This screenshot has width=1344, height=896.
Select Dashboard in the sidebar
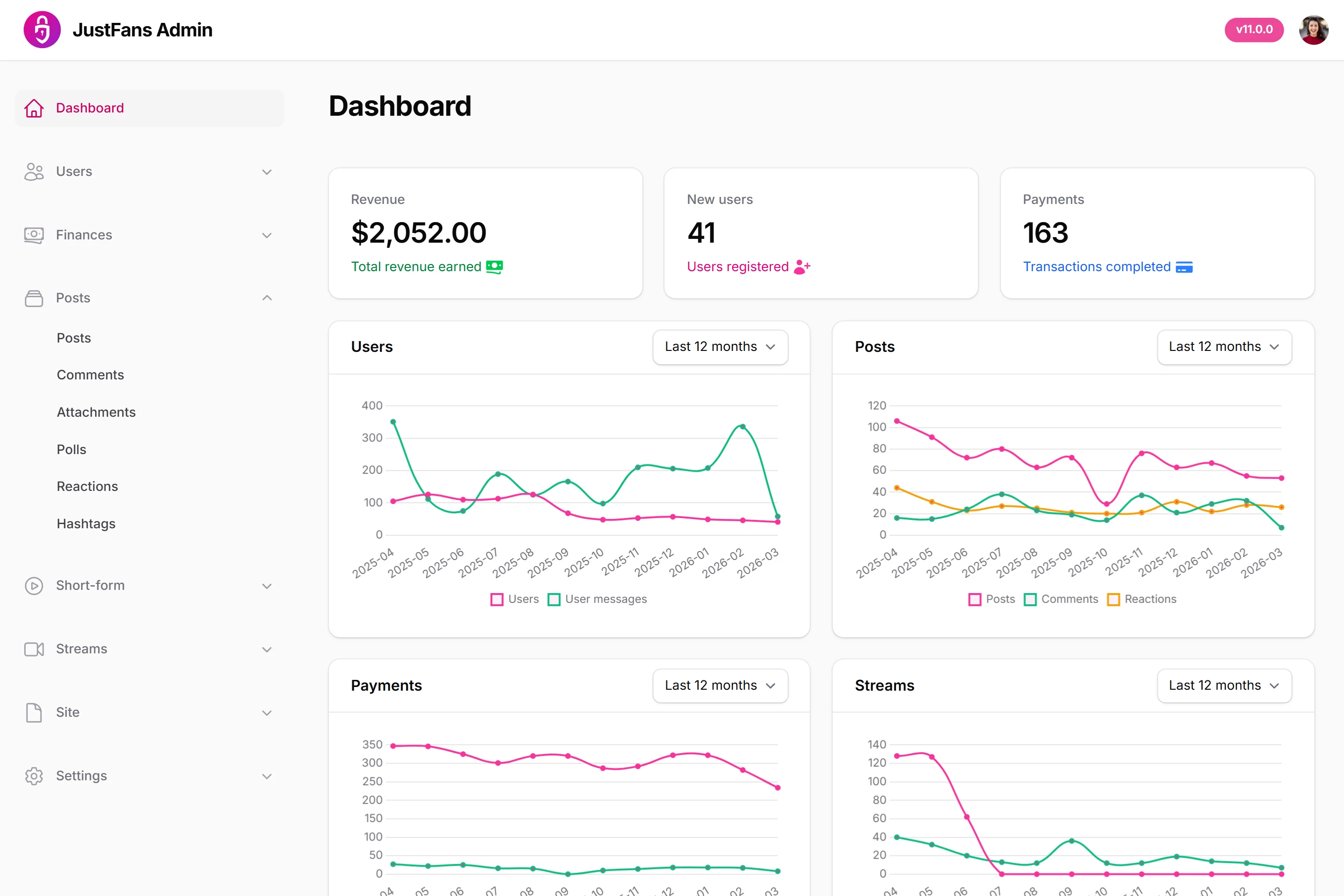pos(149,108)
